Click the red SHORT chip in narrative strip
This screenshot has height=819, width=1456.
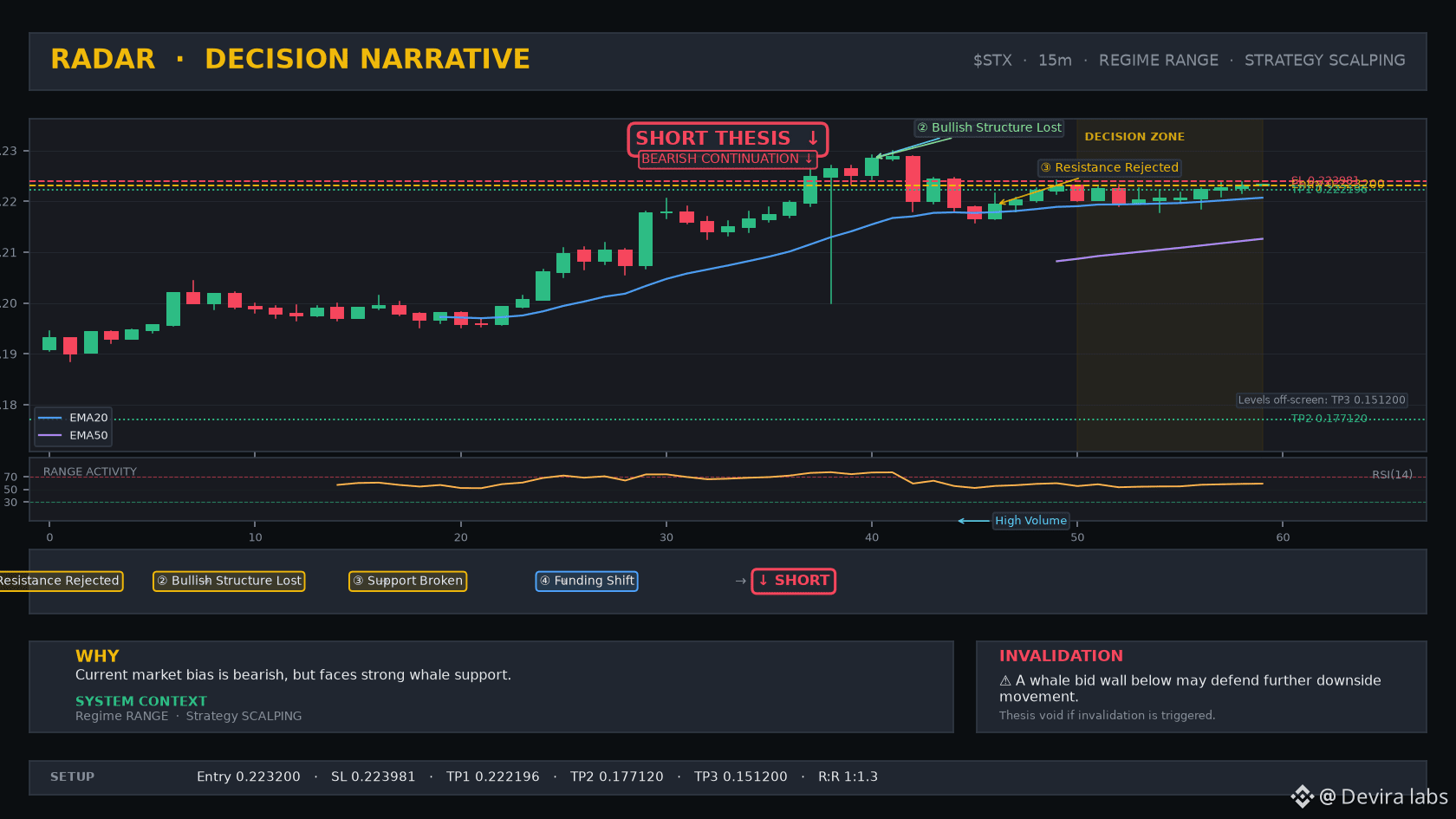(x=793, y=581)
